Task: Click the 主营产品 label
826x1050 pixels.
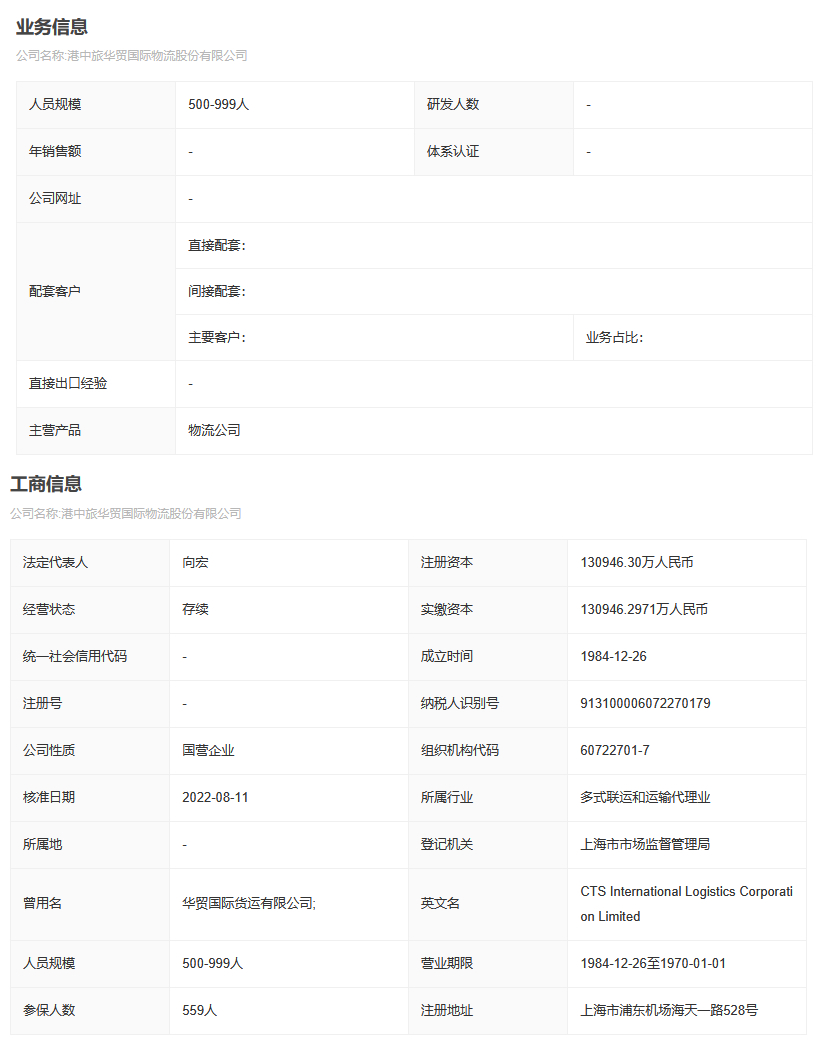Action: coord(55,431)
